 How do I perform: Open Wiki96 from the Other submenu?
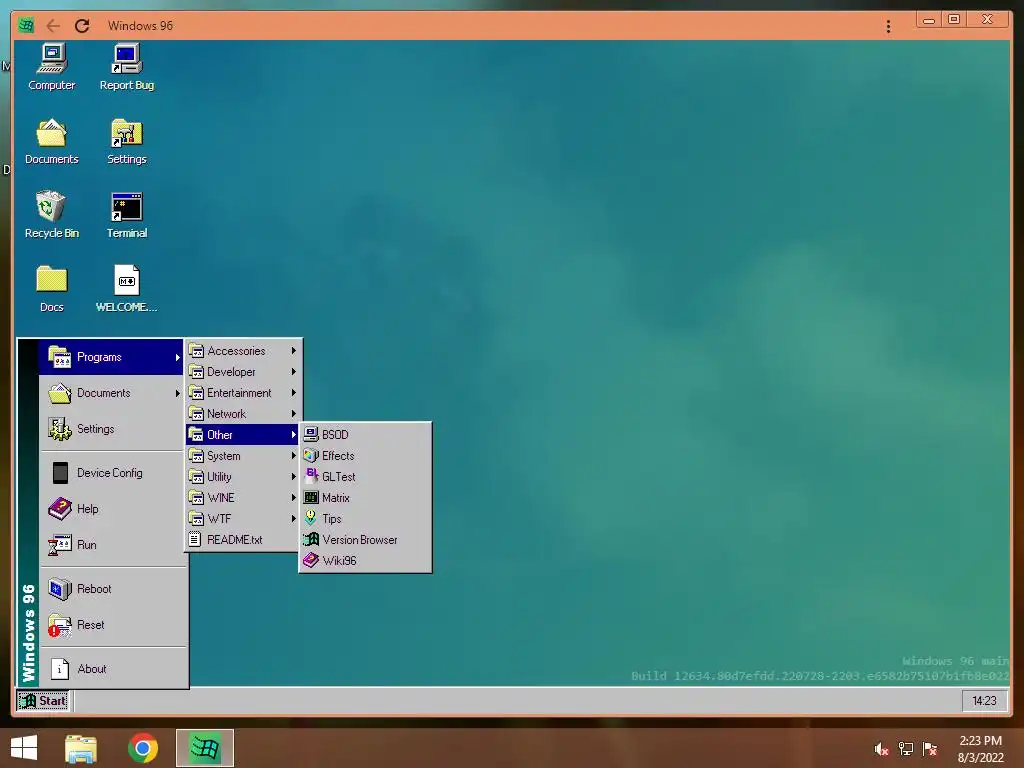click(x=365, y=560)
